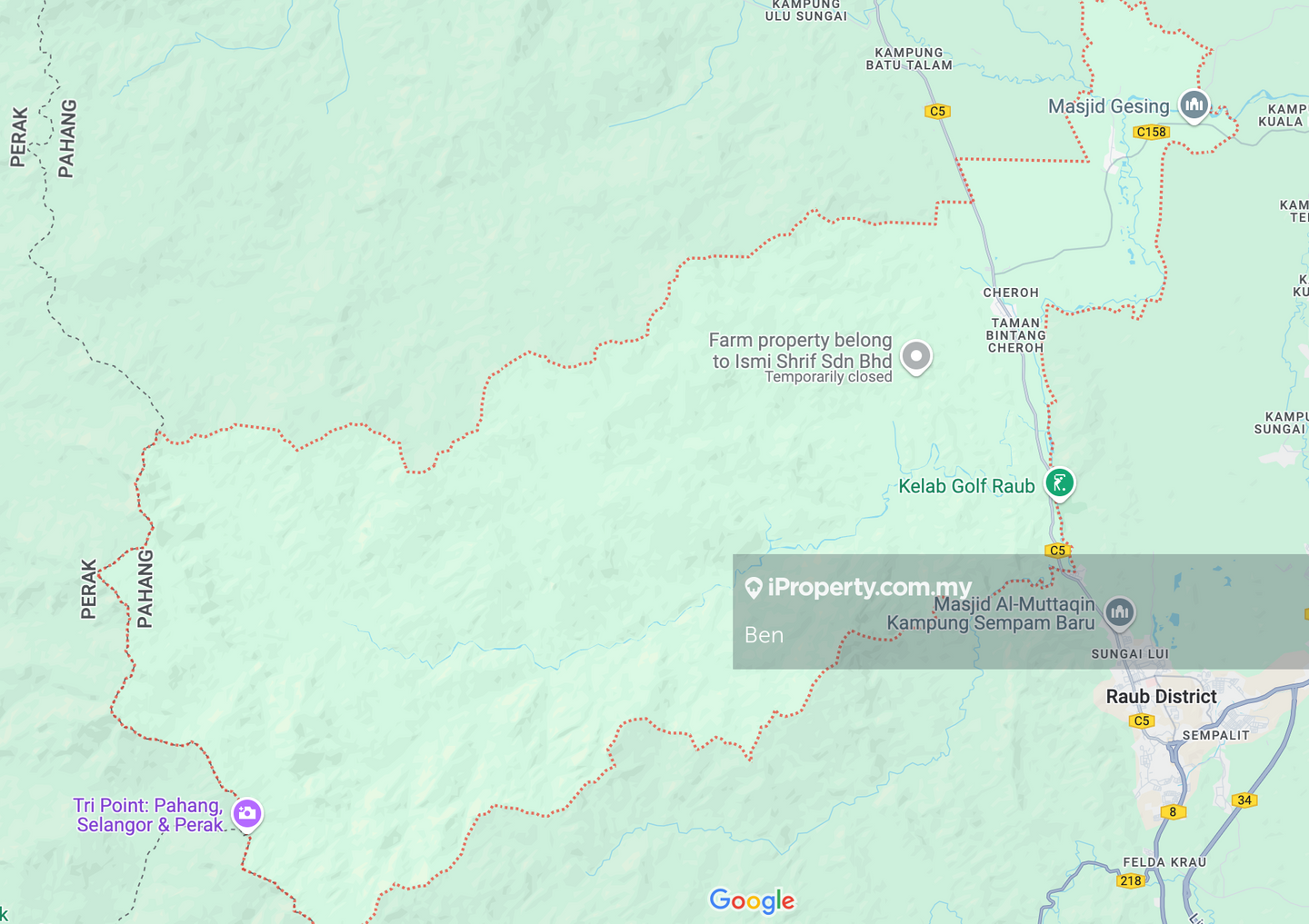Open the Tri Point camera pin
This screenshot has width=1309, height=924.
tap(246, 813)
